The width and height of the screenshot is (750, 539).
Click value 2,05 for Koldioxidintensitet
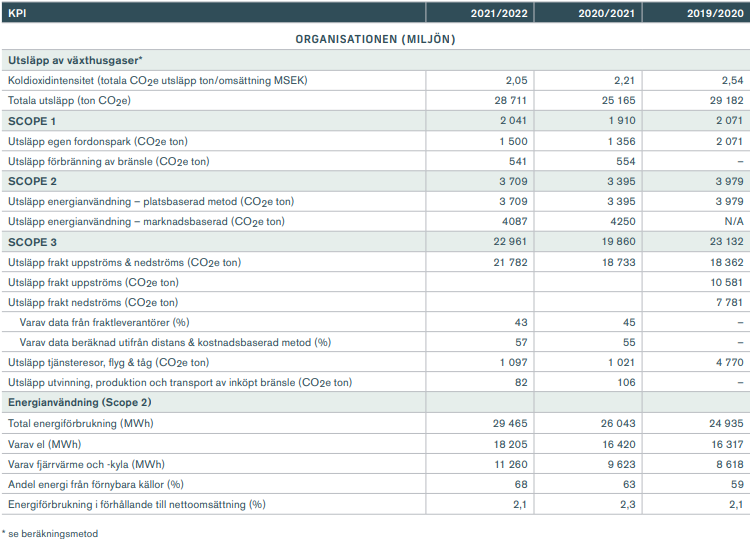pos(517,80)
